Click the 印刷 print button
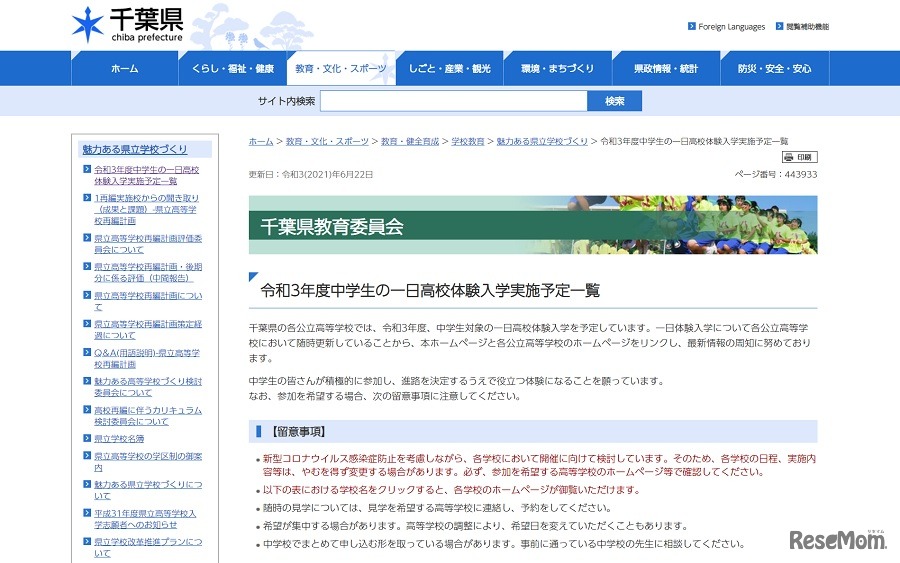Viewport: 900px width, 563px height. point(800,157)
